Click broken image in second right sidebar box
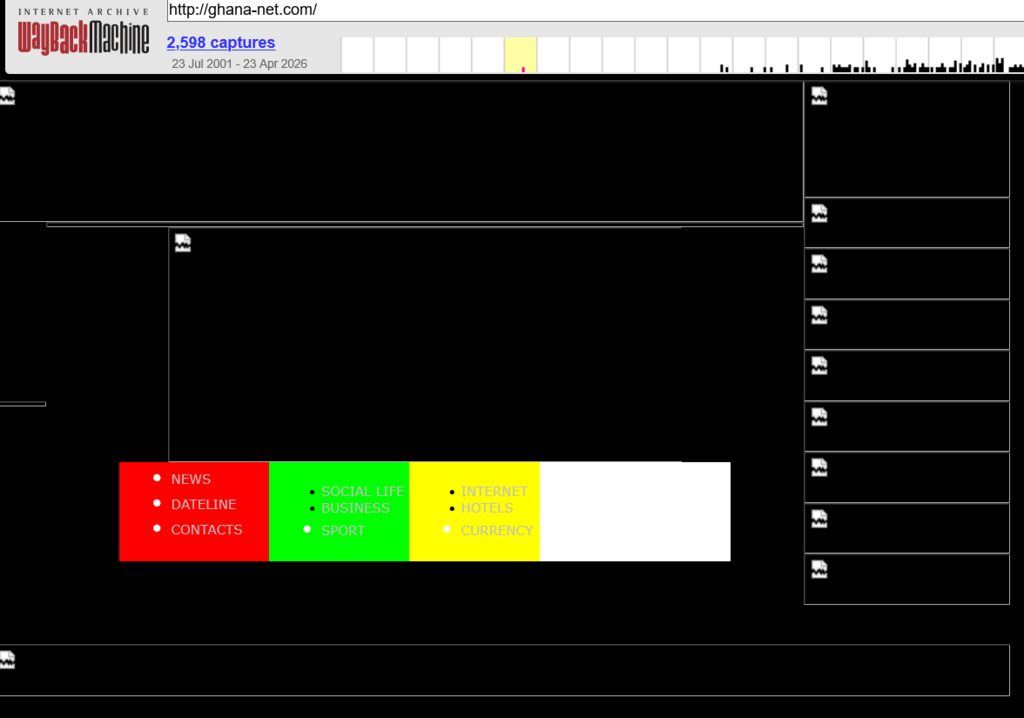Viewport: 1024px width, 718px height. tap(819, 214)
